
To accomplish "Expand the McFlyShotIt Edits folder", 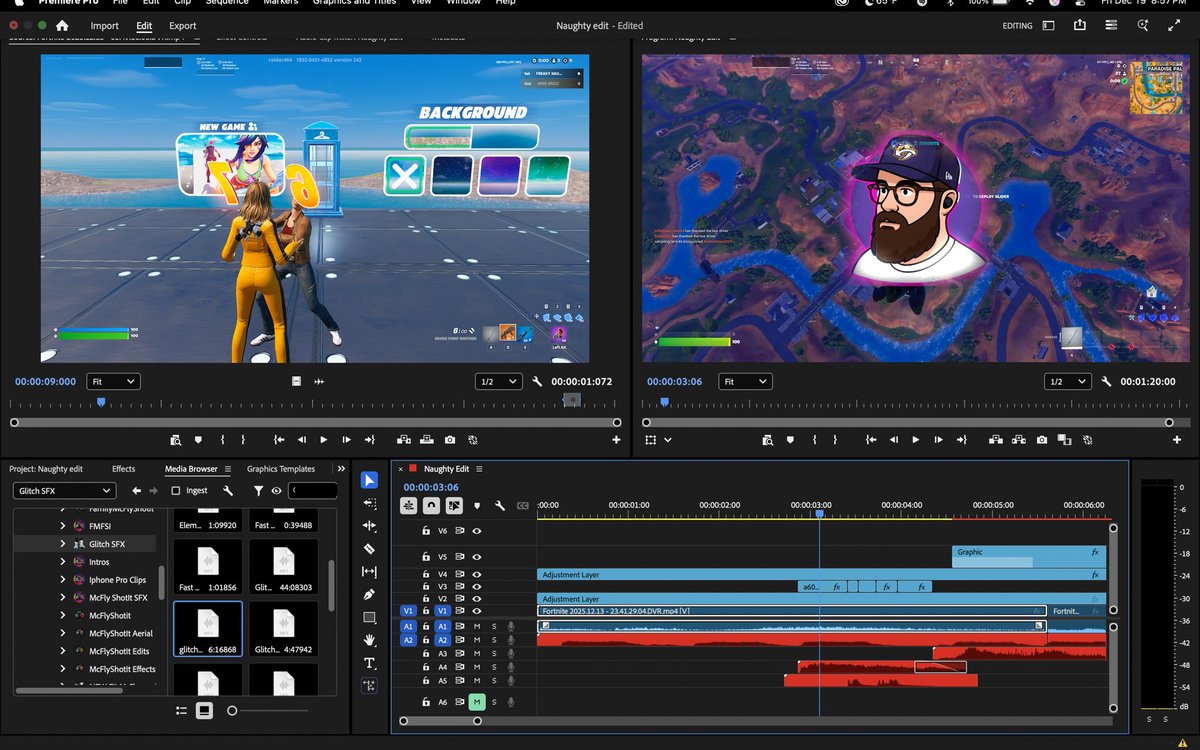I will coord(63,651).
